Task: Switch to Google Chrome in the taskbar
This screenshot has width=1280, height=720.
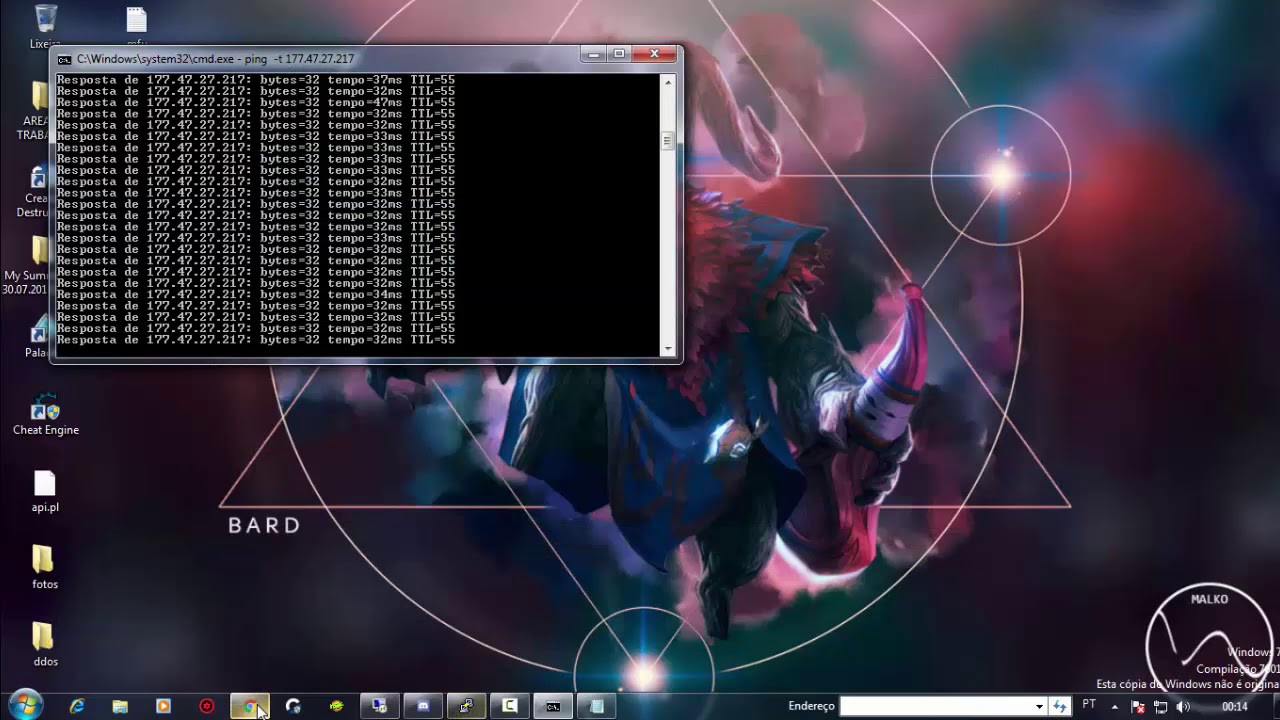Action: tap(250, 706)
